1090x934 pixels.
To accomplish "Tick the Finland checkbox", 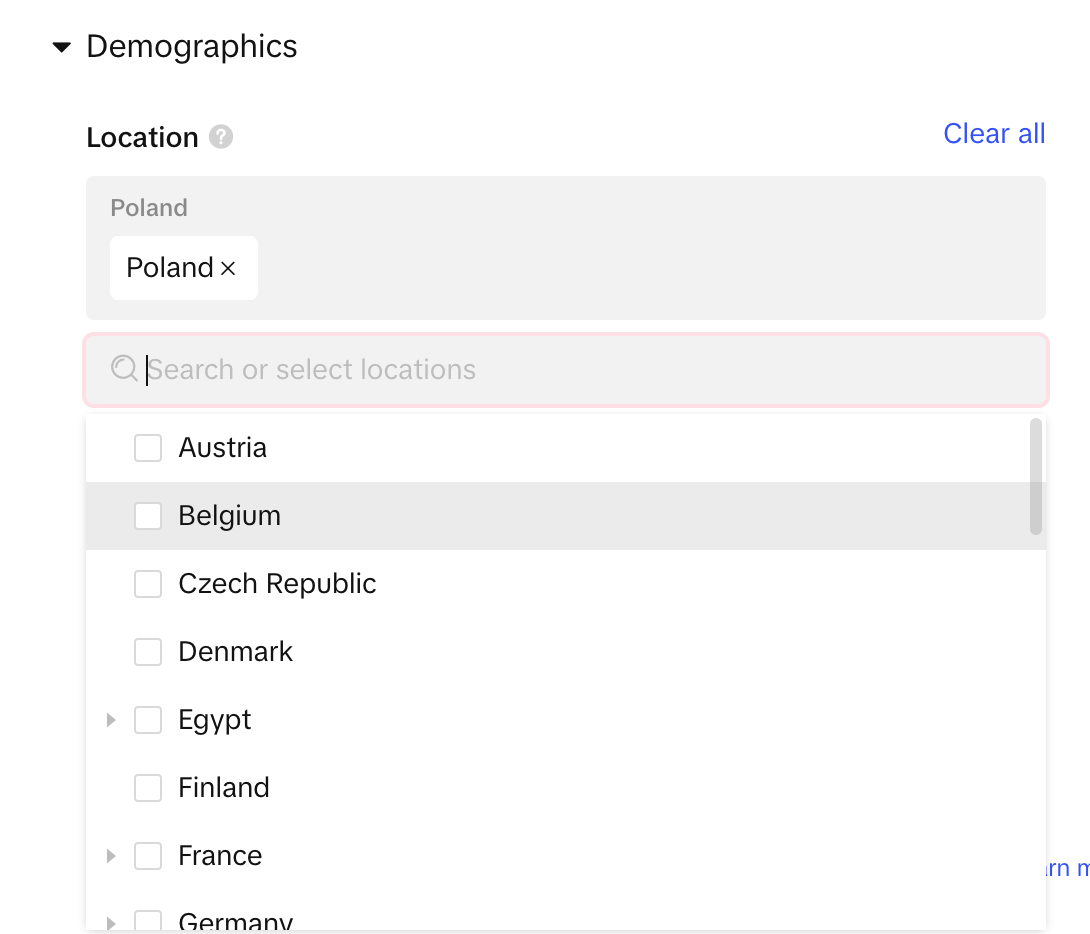I will point(148,788).
